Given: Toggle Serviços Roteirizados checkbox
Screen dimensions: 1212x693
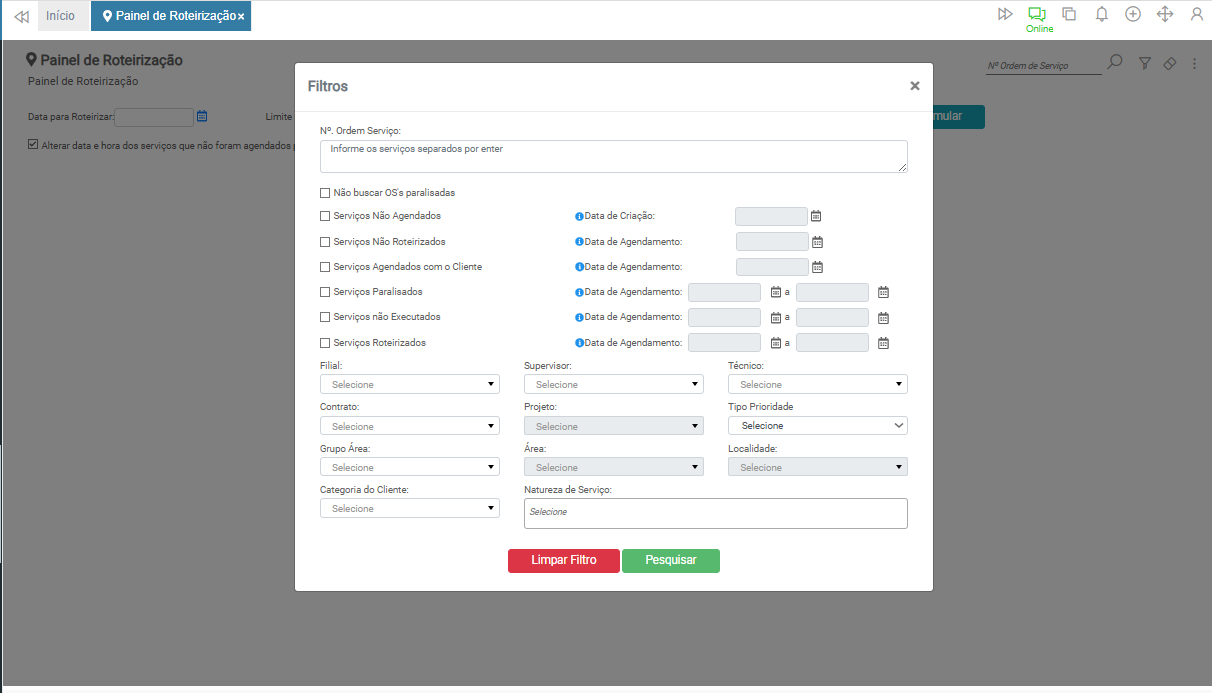Looking at the screenshot, I should pyautogui.click(x=325, y=343).
